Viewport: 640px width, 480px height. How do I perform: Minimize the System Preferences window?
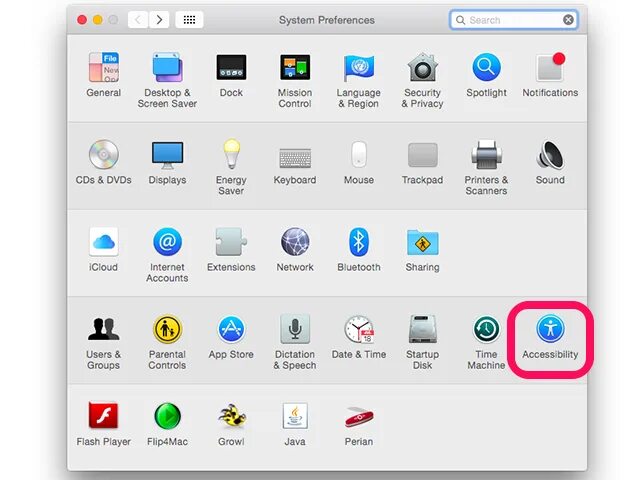pos(98,20)
